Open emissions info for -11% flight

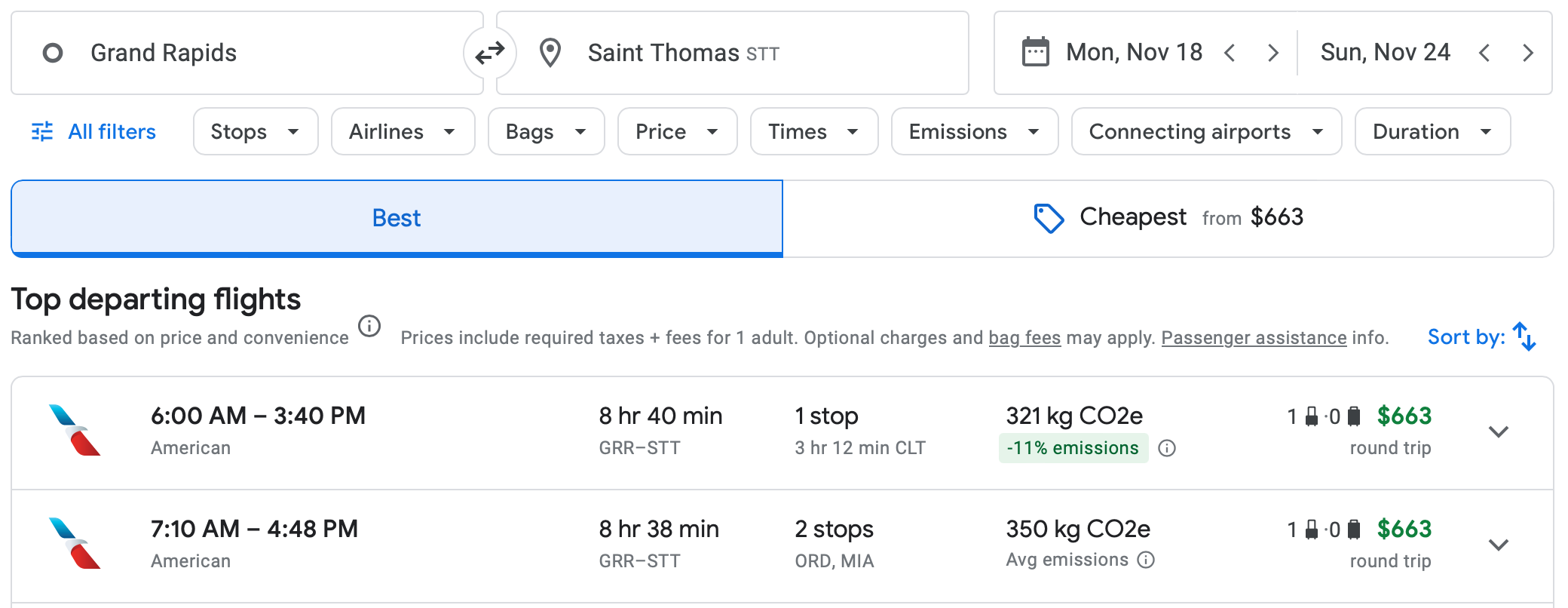(1167, 448)
